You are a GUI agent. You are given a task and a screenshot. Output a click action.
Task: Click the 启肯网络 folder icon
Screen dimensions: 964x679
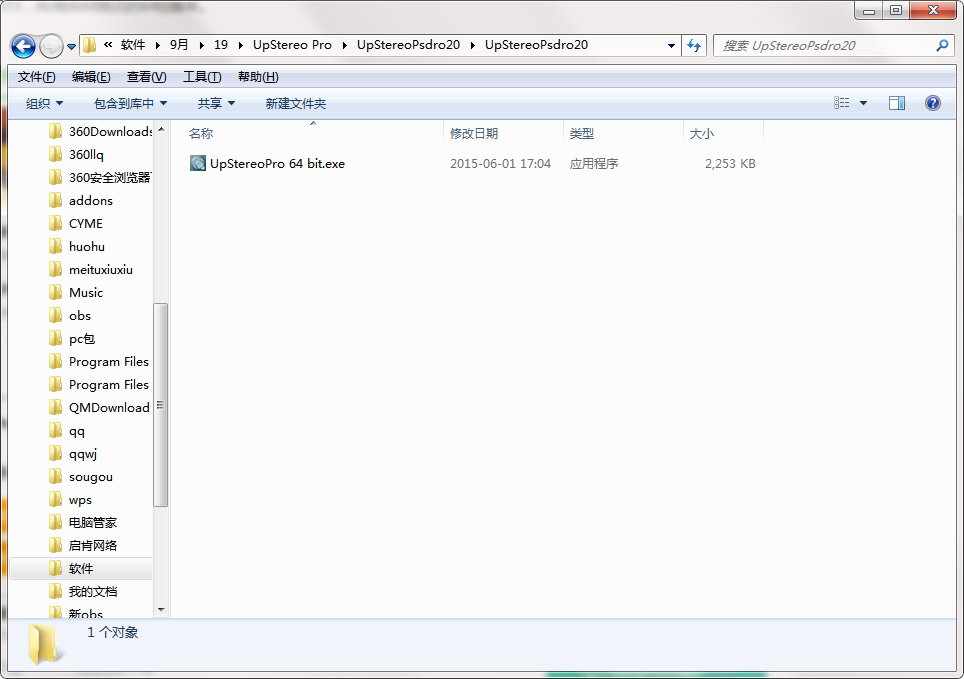coord(55,545)
